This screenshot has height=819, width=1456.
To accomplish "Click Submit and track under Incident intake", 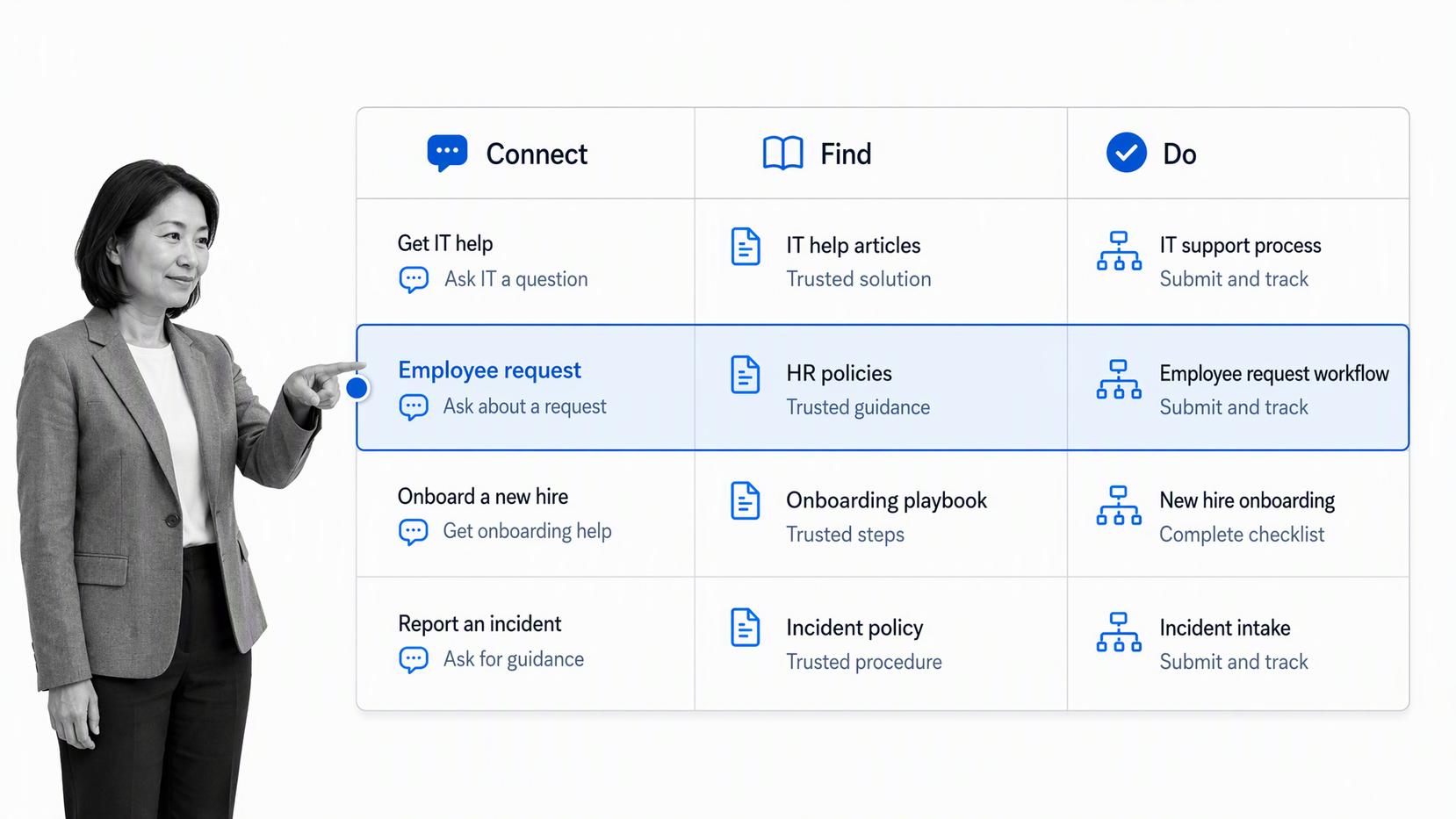I will pyautogui.click(x=1234, y=662).
